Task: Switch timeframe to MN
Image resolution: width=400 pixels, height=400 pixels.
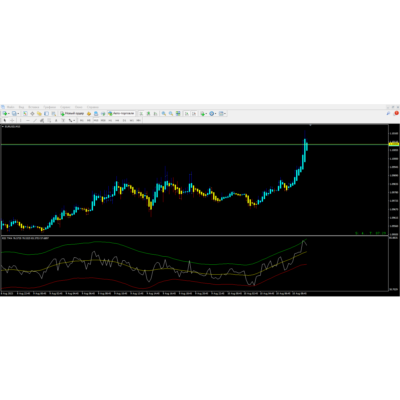Action: click(x=138, y=120)
